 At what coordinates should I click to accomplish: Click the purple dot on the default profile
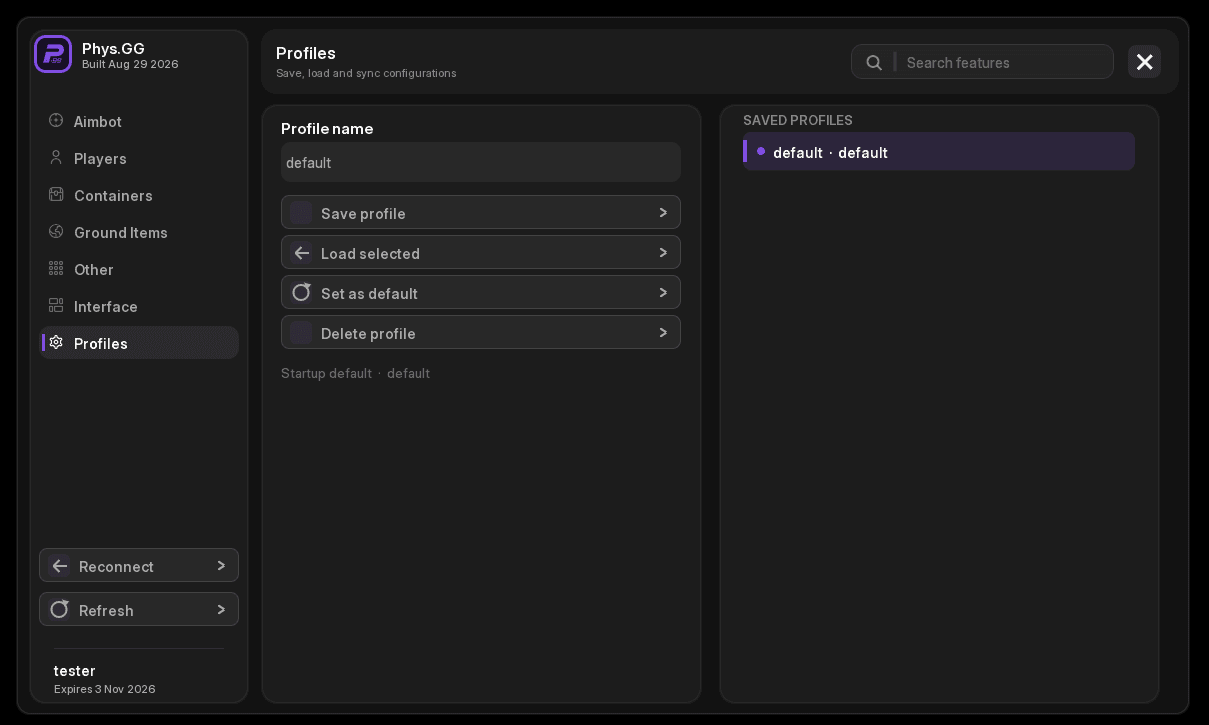pyautogui.click(x=761, y=152)
